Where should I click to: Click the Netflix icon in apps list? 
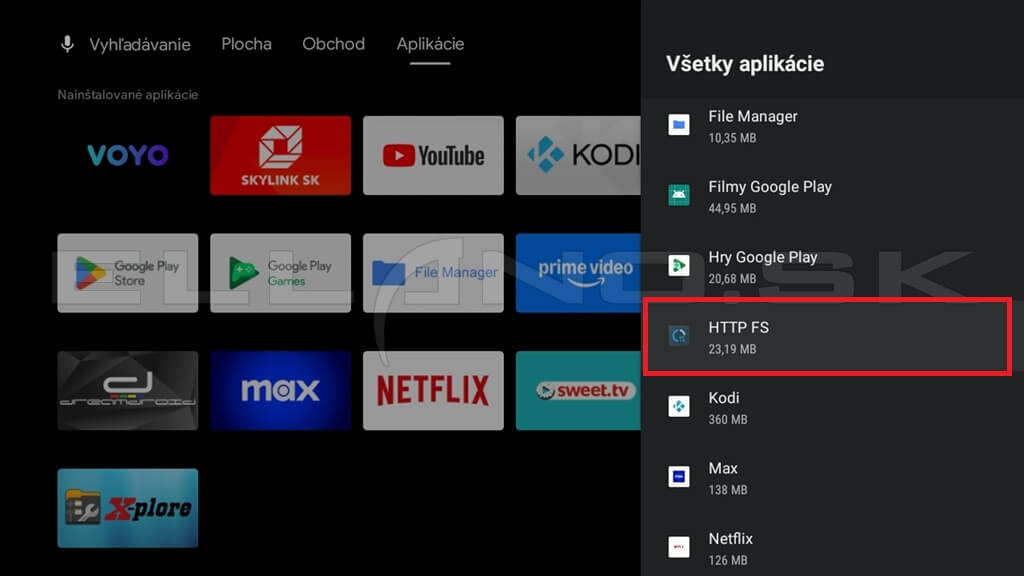[679, 547]
